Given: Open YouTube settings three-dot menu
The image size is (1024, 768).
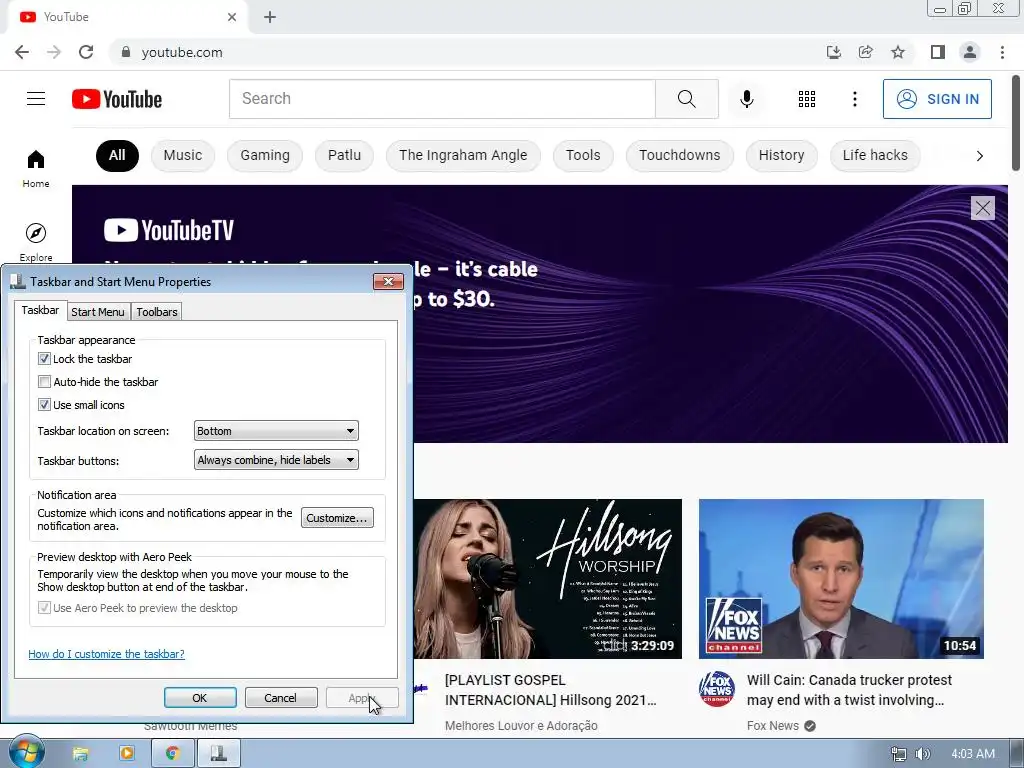Looking at the screenshot, I should tap(854, 99).
